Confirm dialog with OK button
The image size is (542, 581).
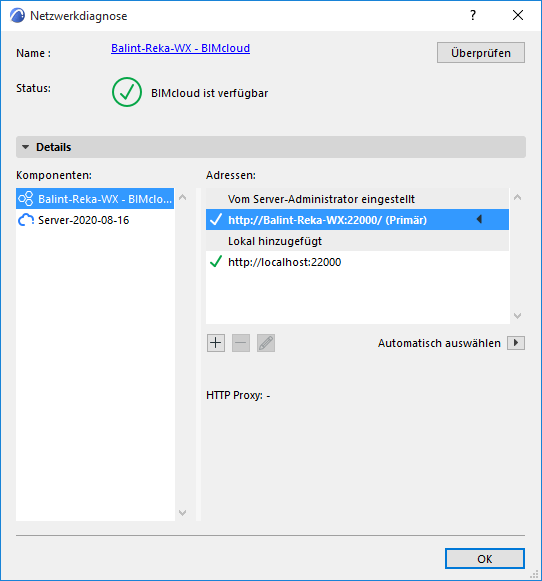tap(485, 558)
